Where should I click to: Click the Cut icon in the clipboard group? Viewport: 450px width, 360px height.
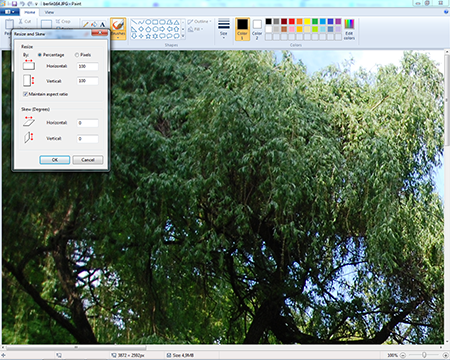coord(20,21)
